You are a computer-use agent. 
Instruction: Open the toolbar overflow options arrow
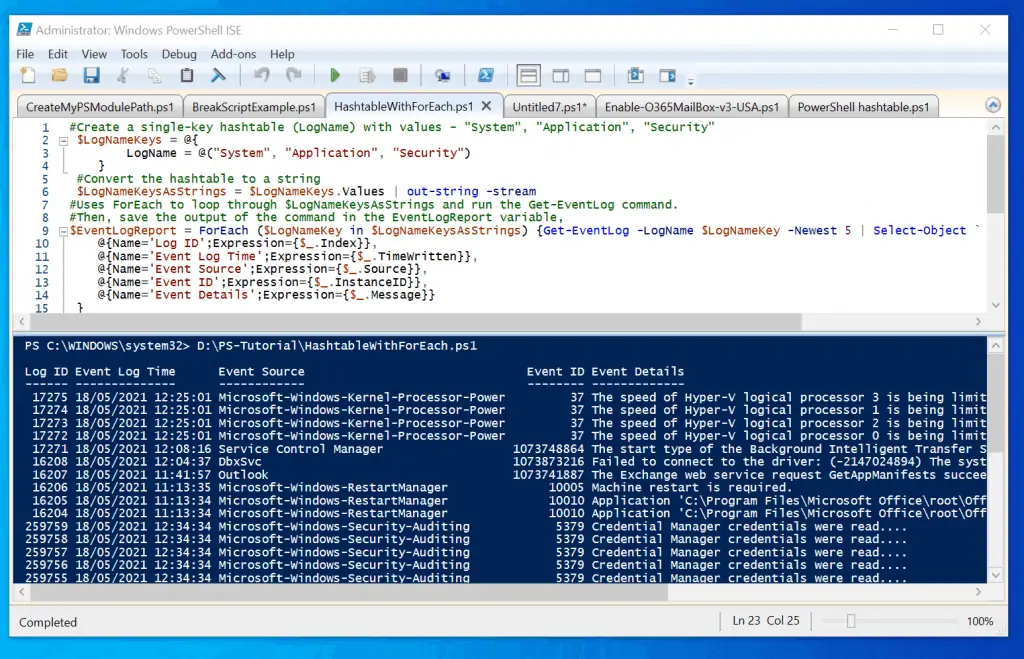tap(691, 81)
